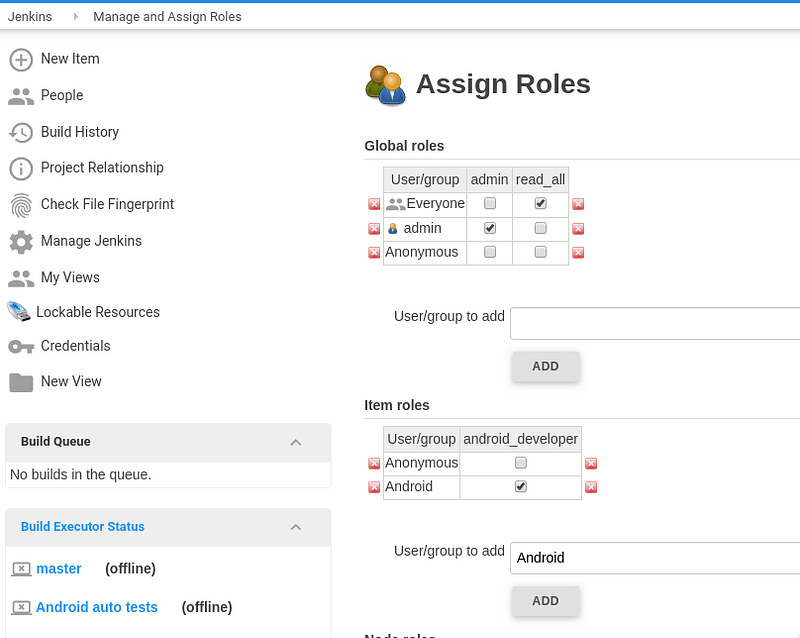Remove Everyone row using right red X

578,204
